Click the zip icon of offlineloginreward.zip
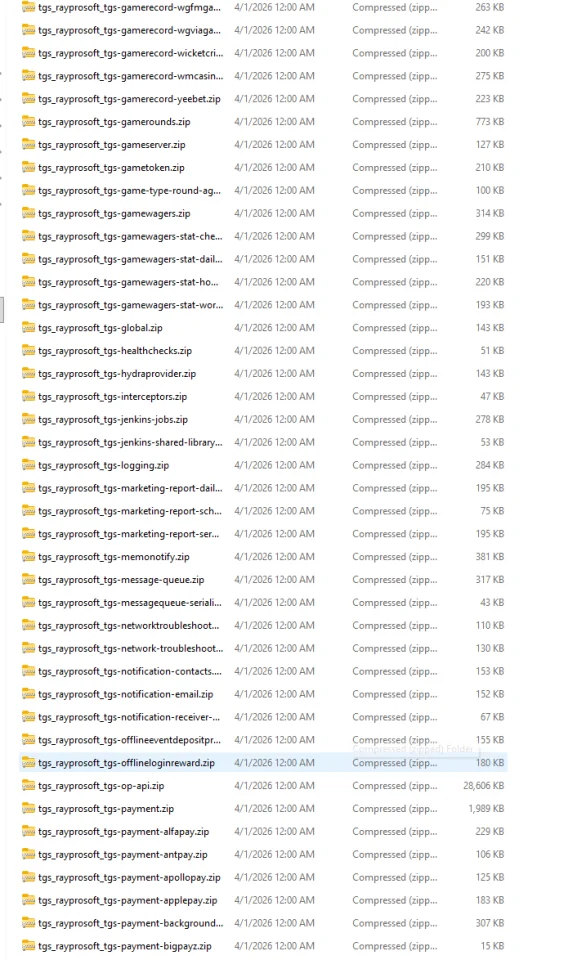 [28, 763]
